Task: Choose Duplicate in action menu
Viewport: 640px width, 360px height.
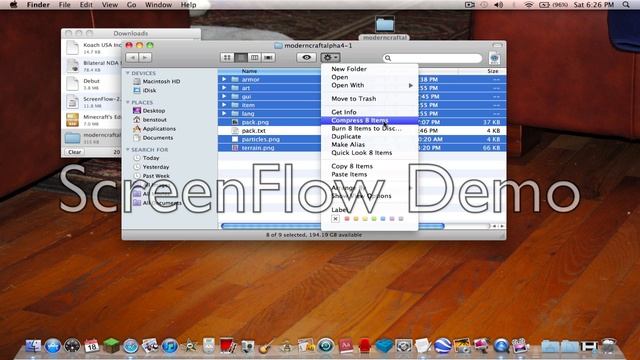Action: [370, 136]
